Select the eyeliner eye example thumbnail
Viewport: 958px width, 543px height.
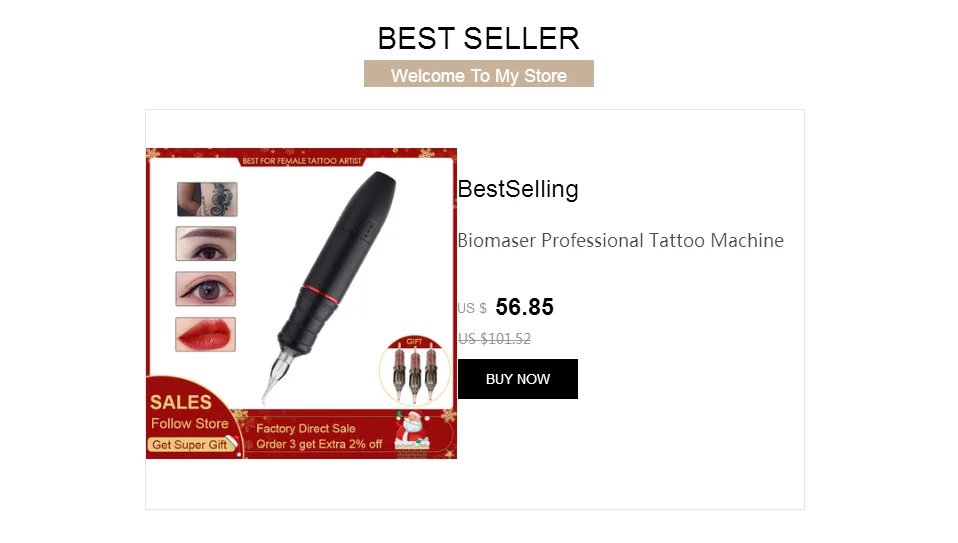click(x=206, y=289)
